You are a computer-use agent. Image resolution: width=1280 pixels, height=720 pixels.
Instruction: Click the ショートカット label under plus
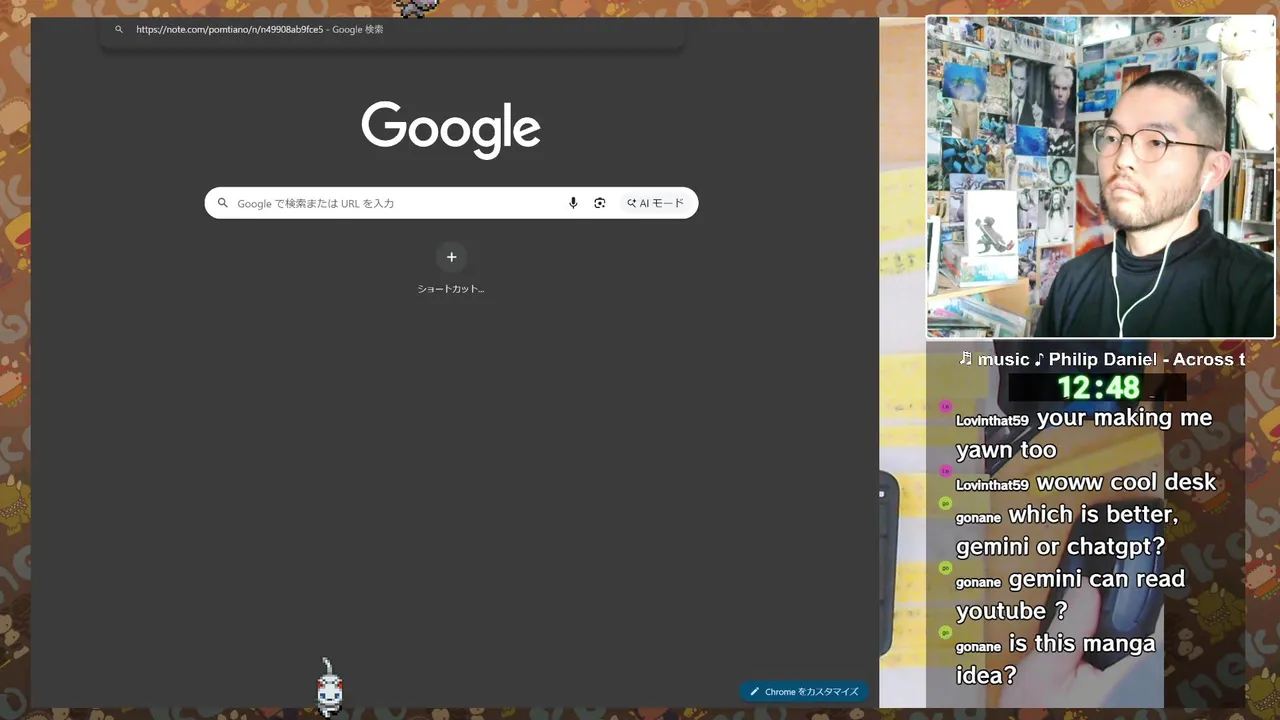tap(451, 289)
